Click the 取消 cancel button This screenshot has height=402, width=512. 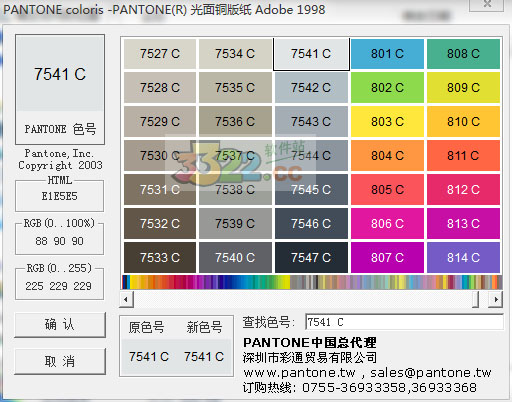click(60, 361)
